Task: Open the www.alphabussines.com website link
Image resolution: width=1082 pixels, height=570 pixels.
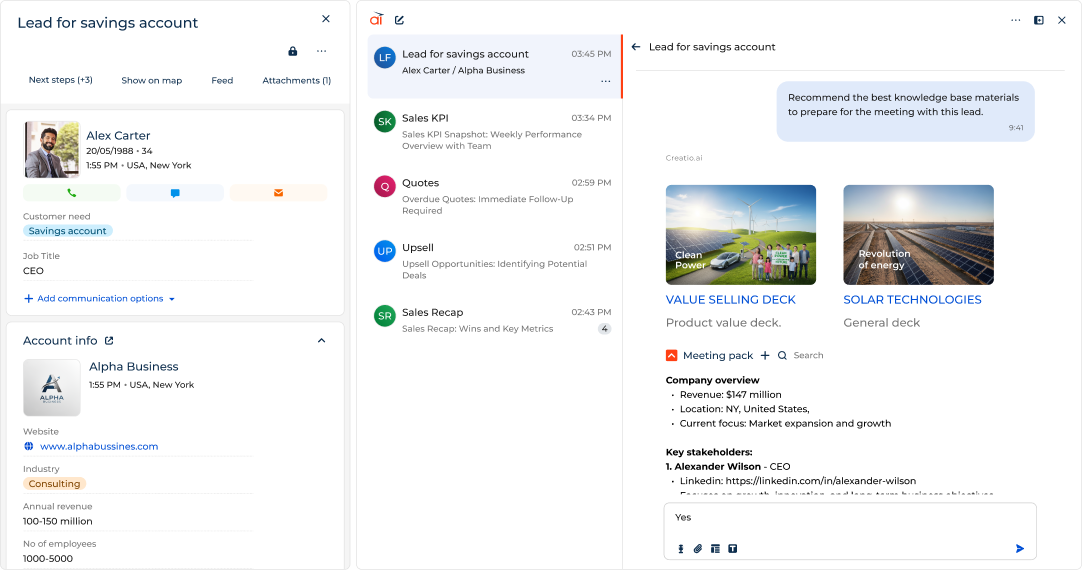Action: [99, 446]
